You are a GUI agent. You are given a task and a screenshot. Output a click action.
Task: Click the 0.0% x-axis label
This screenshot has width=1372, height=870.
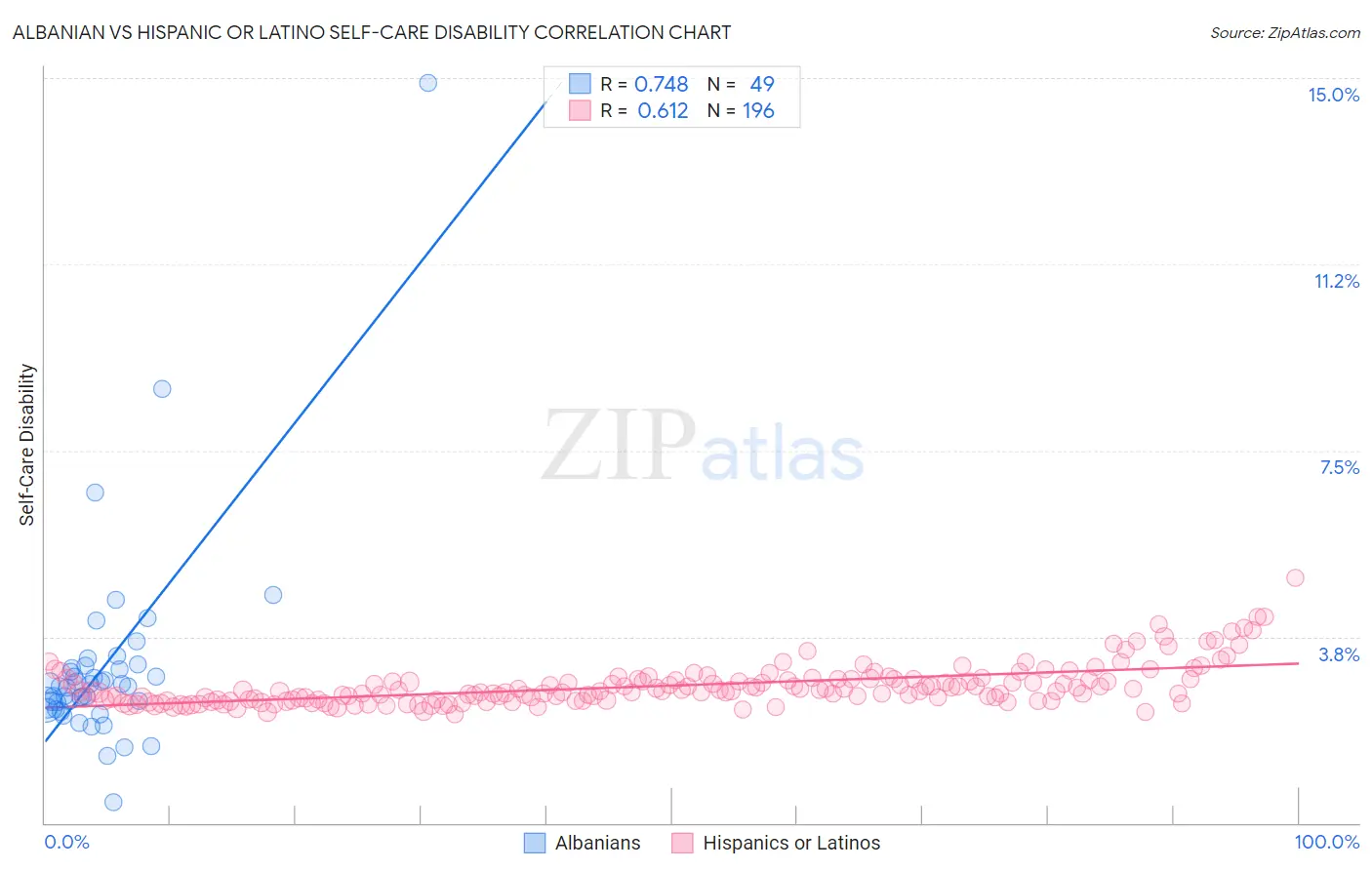pyautogui.click(x=66, y=842)
